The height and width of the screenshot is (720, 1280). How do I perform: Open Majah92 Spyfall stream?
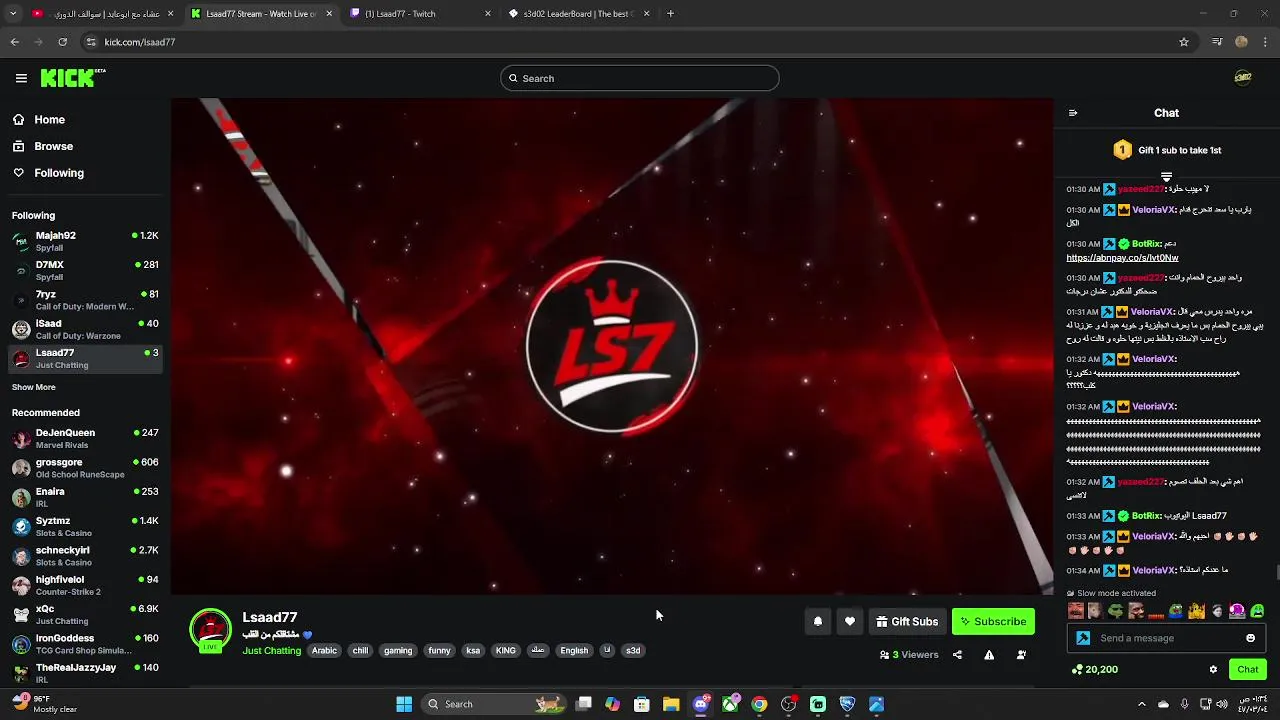[85, 241]
